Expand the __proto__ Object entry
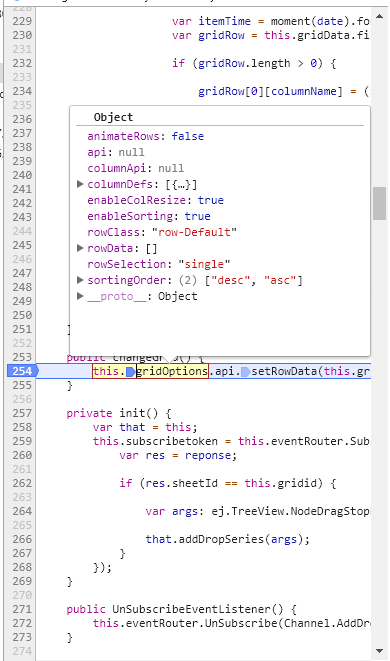390x661 pixels. tap(80, 296)
